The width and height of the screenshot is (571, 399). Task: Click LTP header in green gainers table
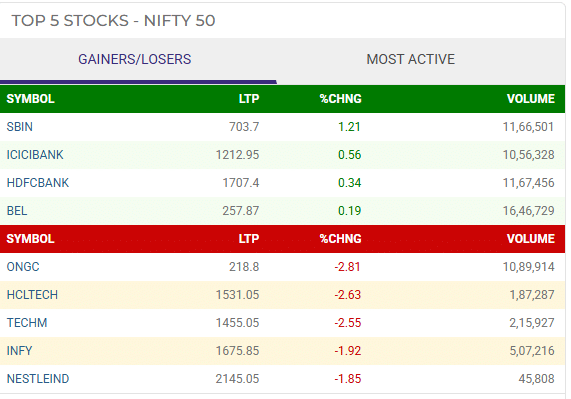(x=249, y=99)
